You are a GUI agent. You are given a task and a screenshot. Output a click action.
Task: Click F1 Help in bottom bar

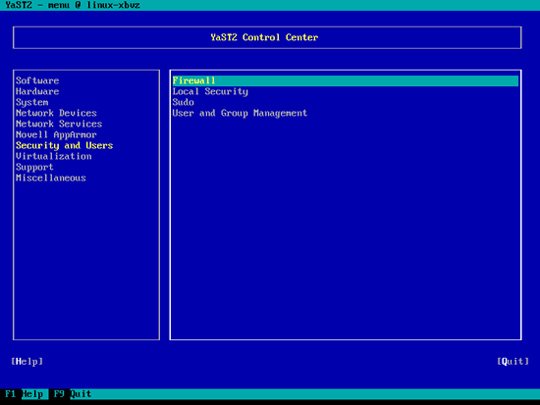coord(24,394)
